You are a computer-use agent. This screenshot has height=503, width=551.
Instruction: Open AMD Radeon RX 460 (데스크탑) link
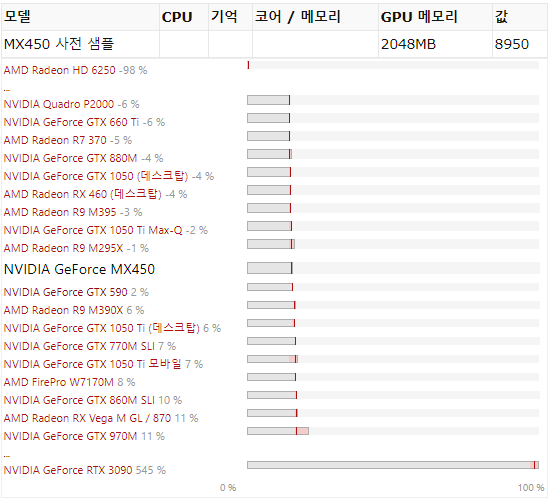pyautogui.click(x=82, y=194)
